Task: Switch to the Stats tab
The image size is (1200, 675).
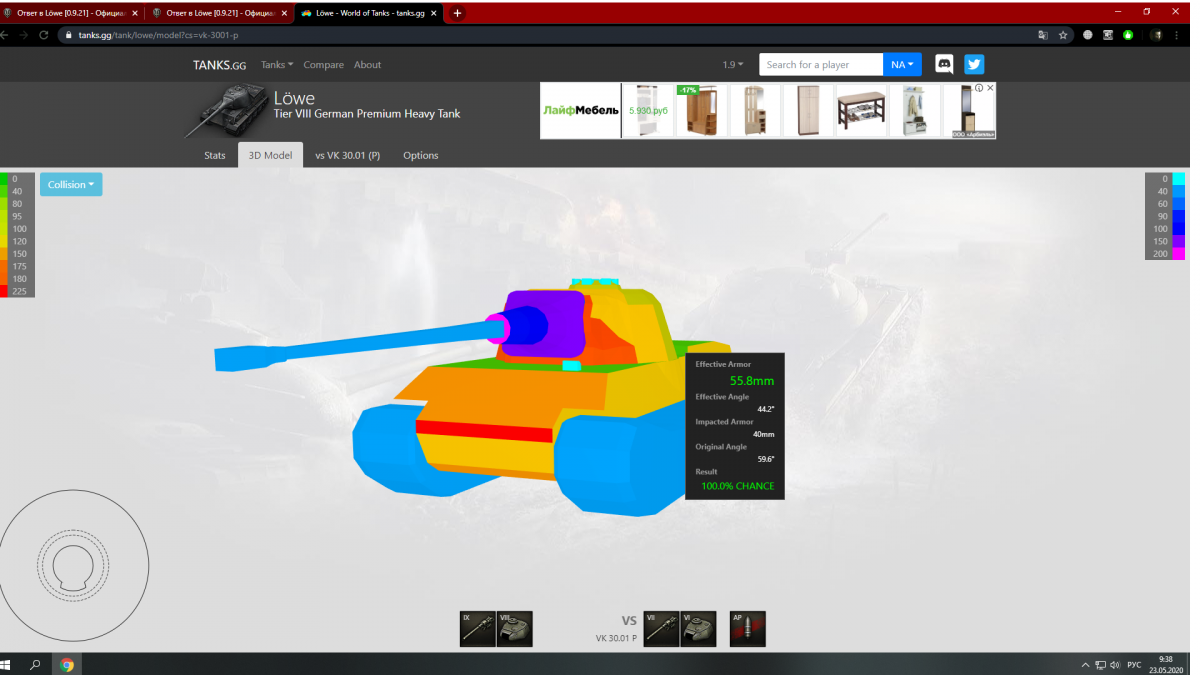Action: click(x=215, y=155)
